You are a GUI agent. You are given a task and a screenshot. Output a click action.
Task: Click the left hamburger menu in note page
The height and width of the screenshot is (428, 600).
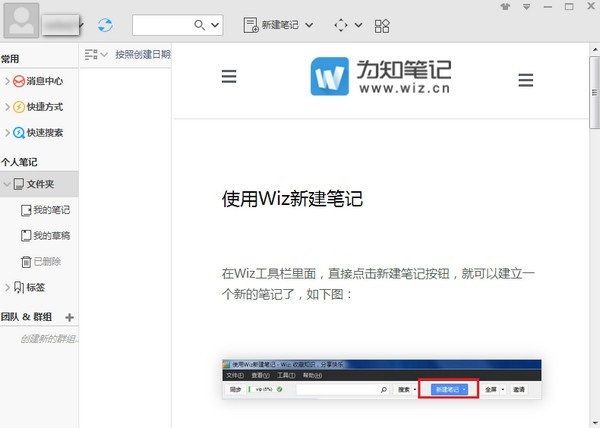coord(229,76)
